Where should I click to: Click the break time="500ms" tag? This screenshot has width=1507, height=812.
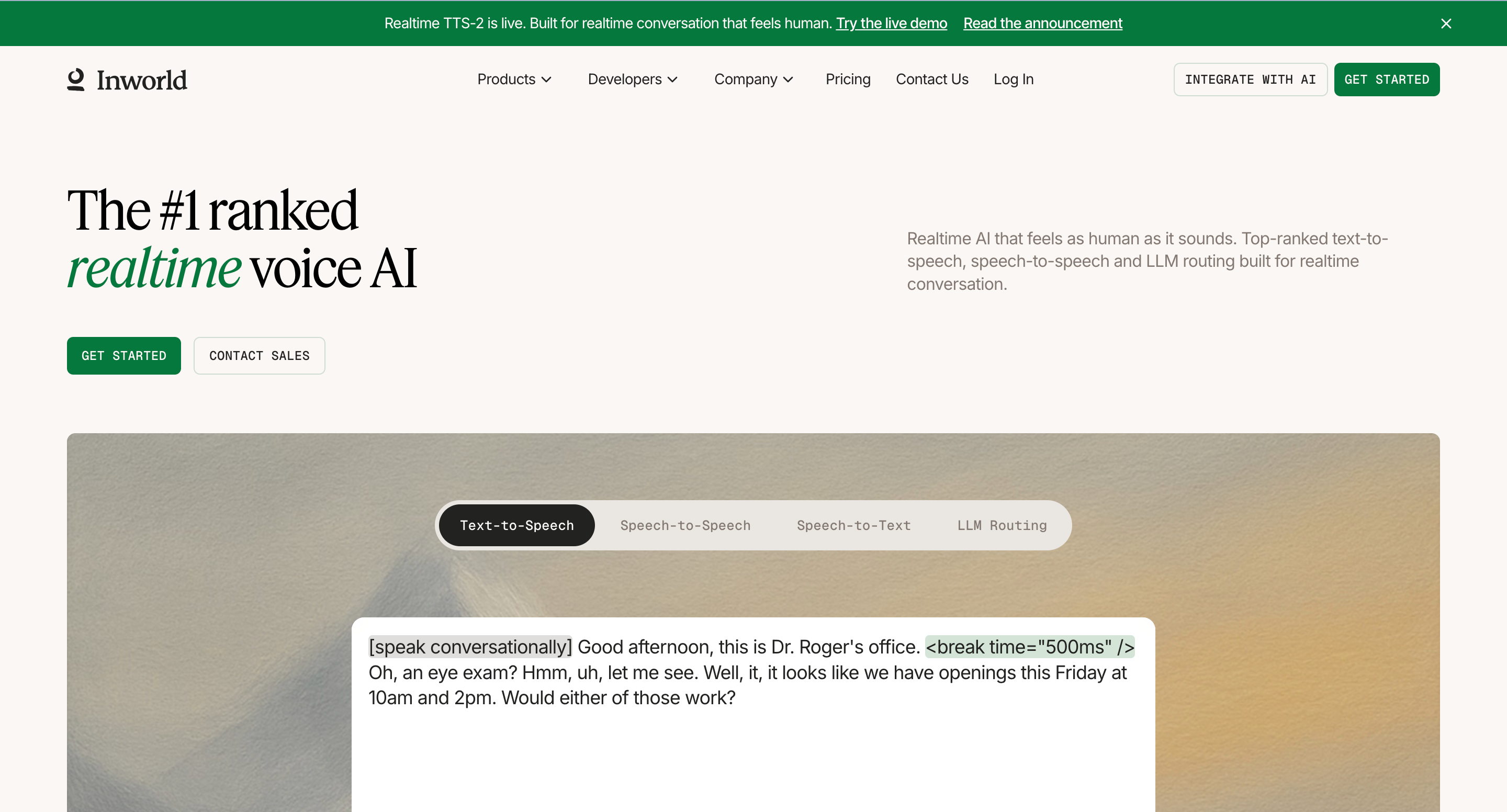(1030, 647)
